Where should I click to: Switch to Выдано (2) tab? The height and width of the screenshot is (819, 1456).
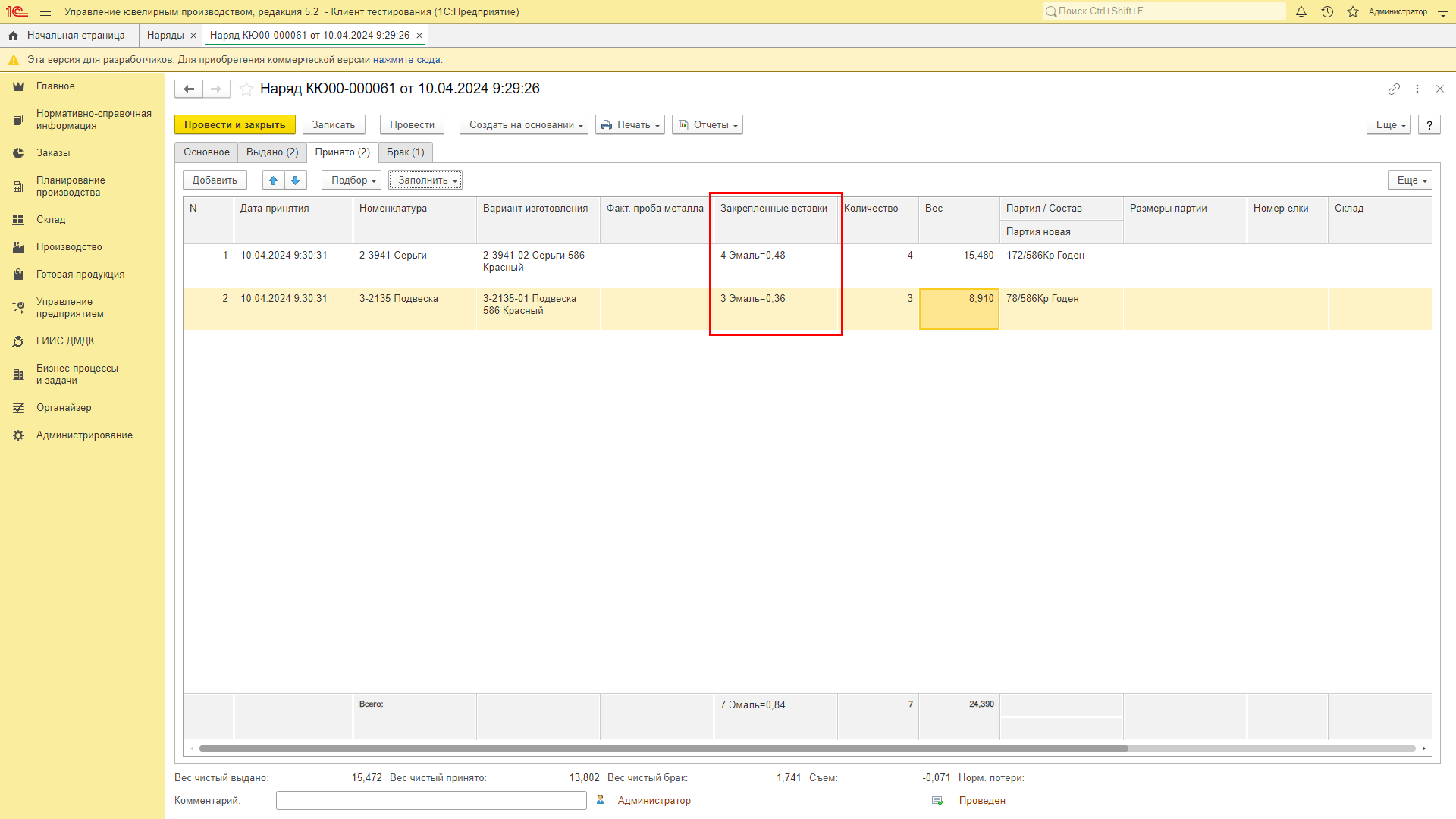pos(272,152)
